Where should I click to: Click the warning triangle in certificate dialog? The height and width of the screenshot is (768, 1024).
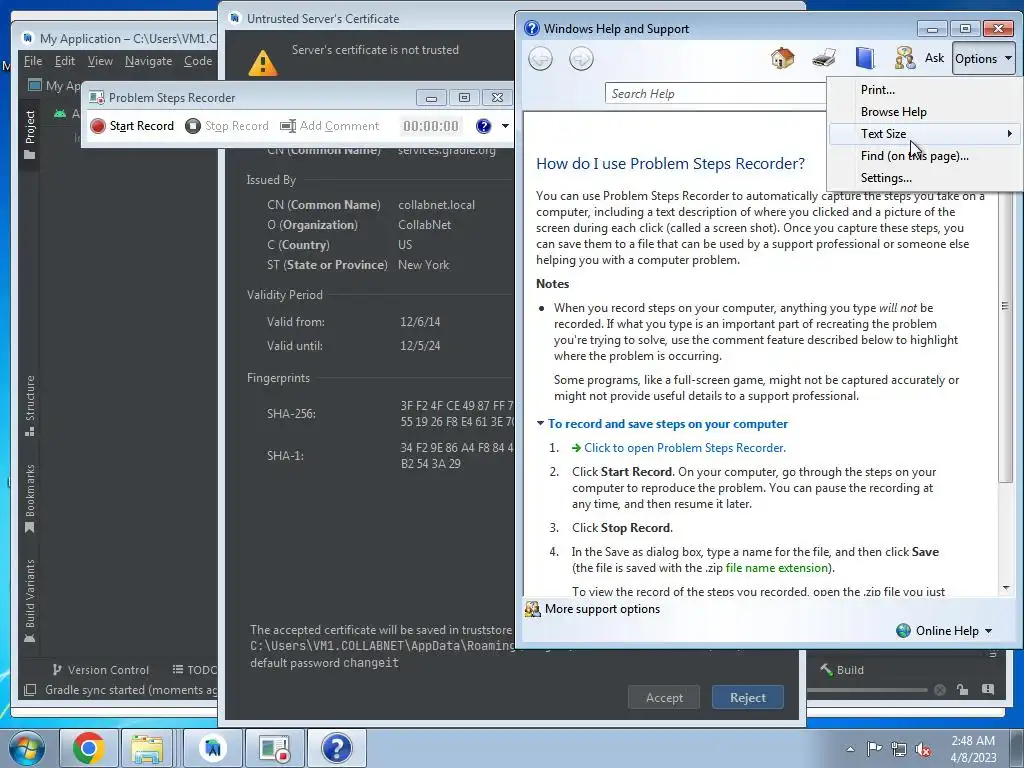coord(263,63)
